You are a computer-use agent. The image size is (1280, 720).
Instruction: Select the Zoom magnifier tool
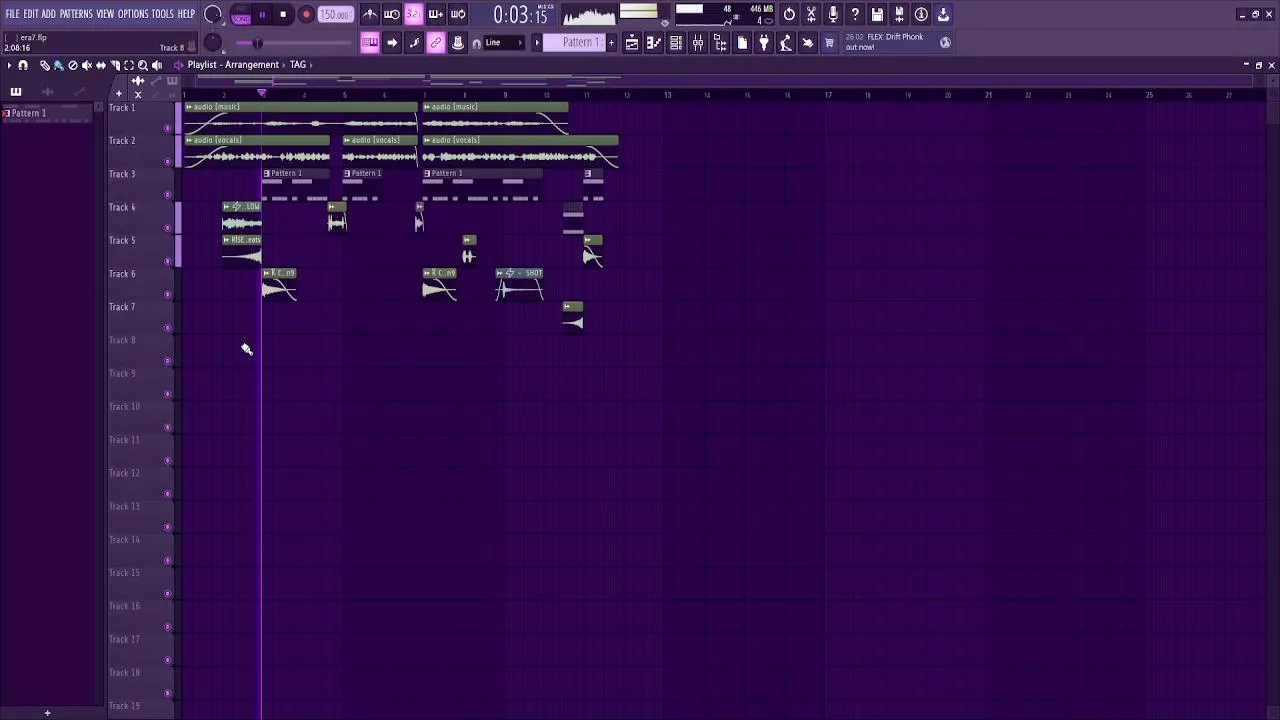[143, 65]
